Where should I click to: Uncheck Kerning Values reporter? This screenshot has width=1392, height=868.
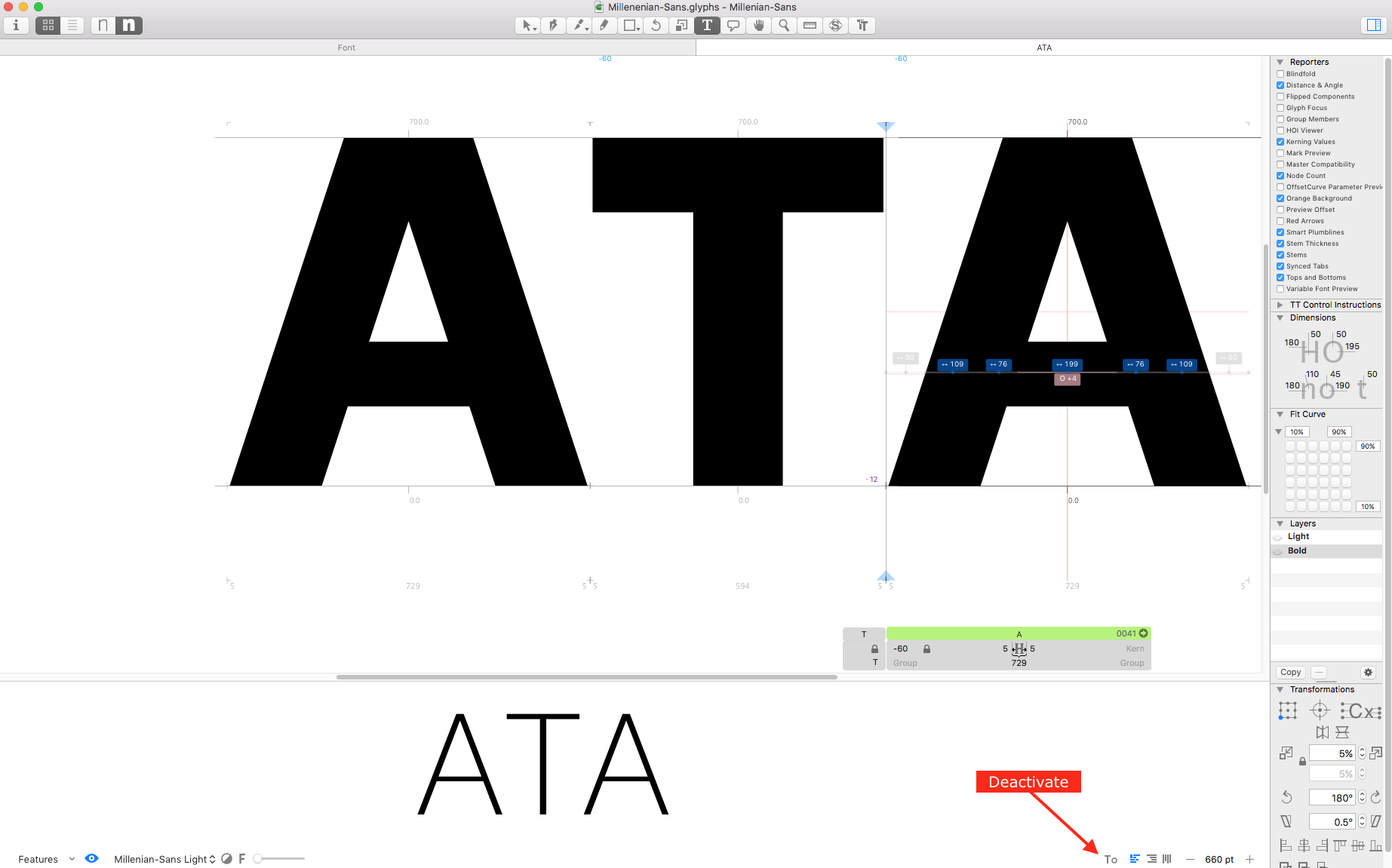coord(1280,142)
